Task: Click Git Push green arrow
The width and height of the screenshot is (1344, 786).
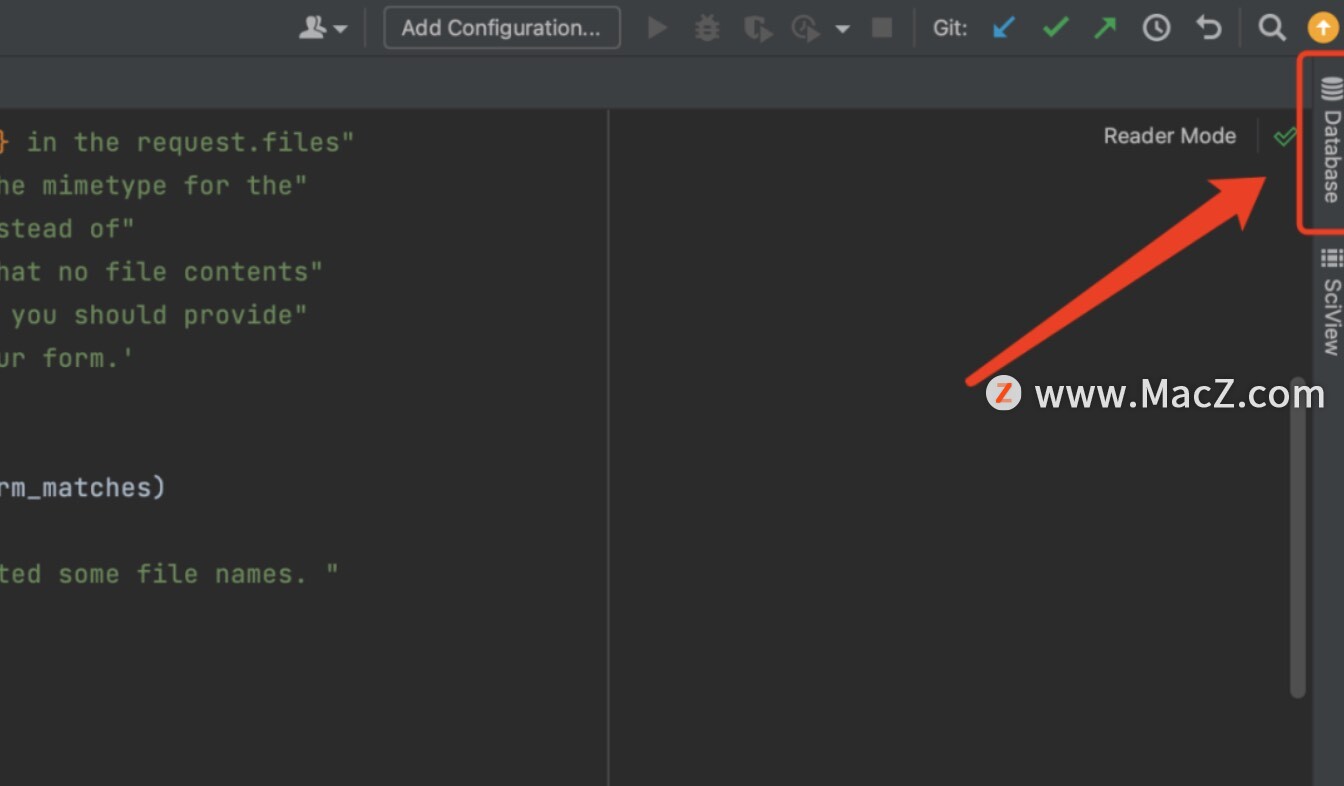Action: click(1105, 28)
